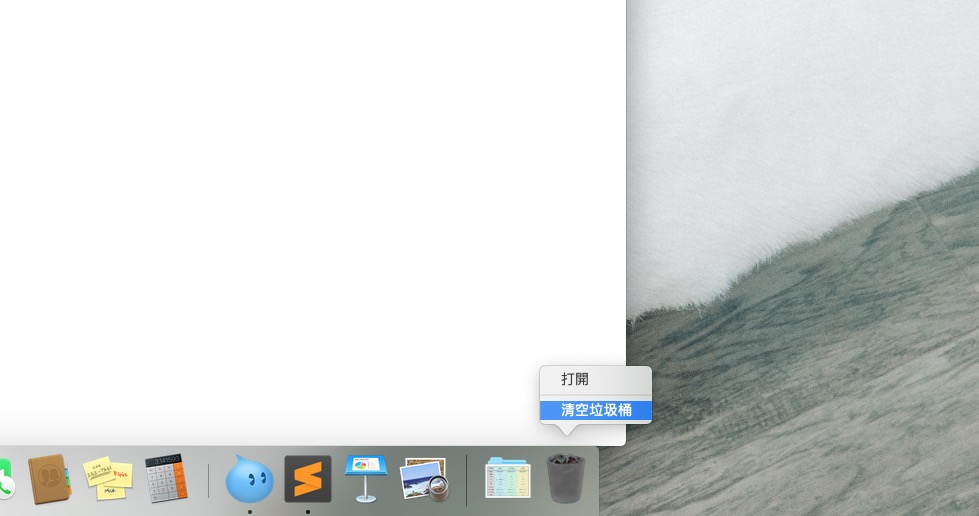This screenshot has width=979, height=516.
Task: Launch Calculator from the Dock
Action: (166, 479)
